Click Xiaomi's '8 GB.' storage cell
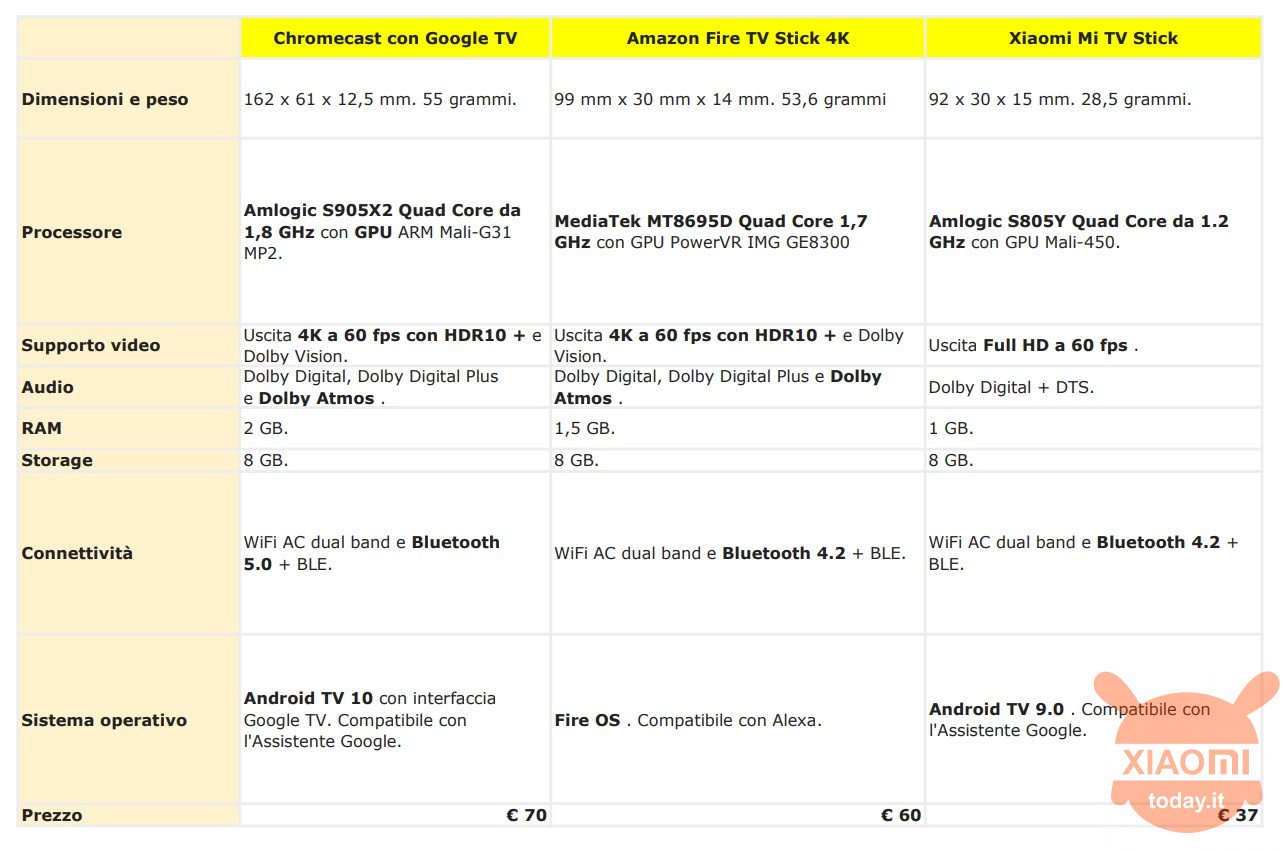Image resolution: width=1283 pixels, height=851 pixels. pyautogui.click(x=1093, y=460)
